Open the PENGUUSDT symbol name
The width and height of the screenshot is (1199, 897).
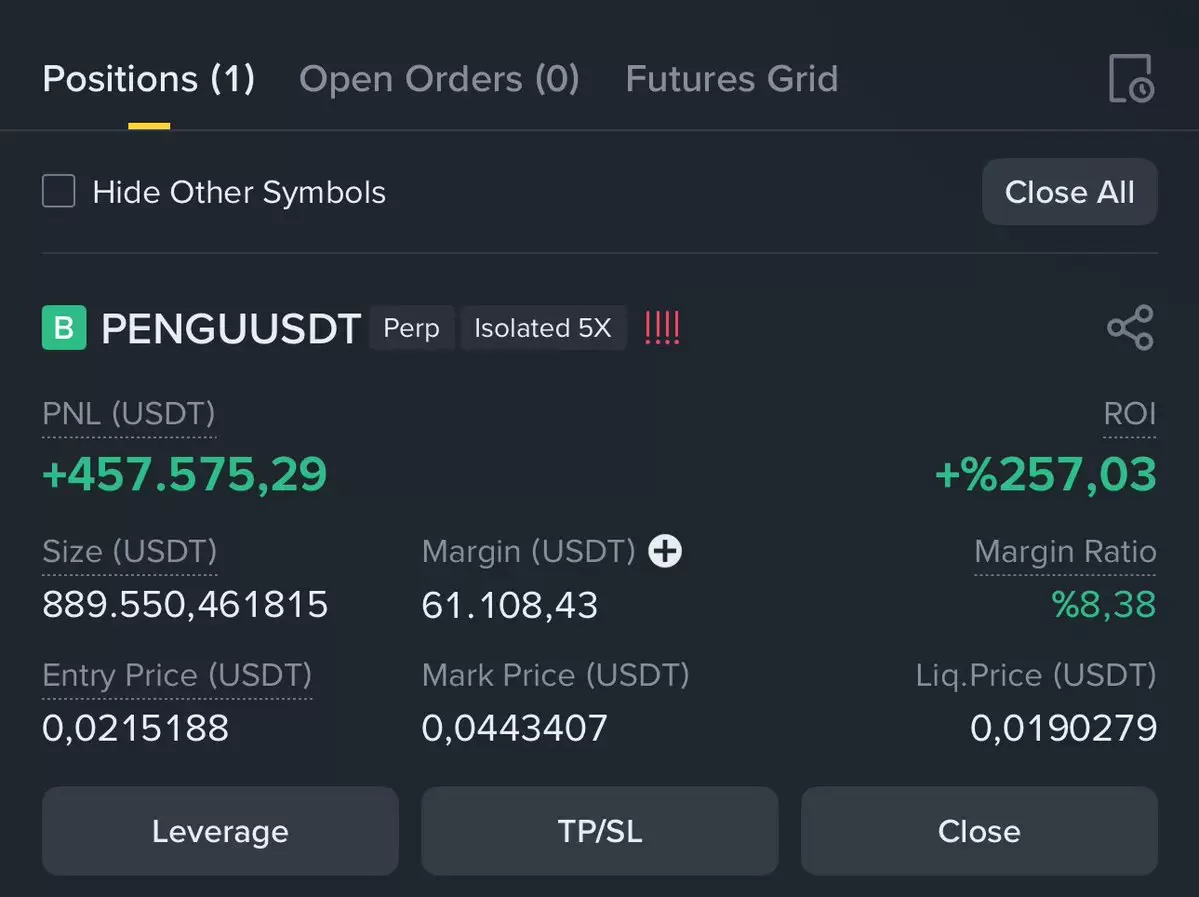click(x=231, y=329)
